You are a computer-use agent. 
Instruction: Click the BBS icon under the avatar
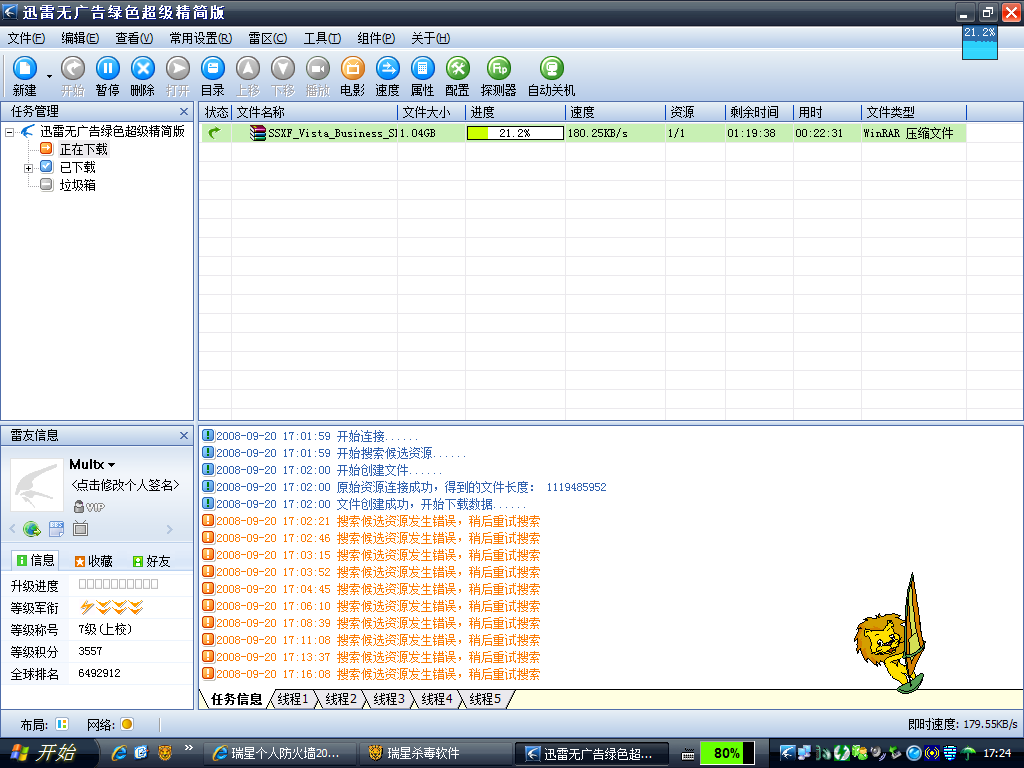pos(57,528)
